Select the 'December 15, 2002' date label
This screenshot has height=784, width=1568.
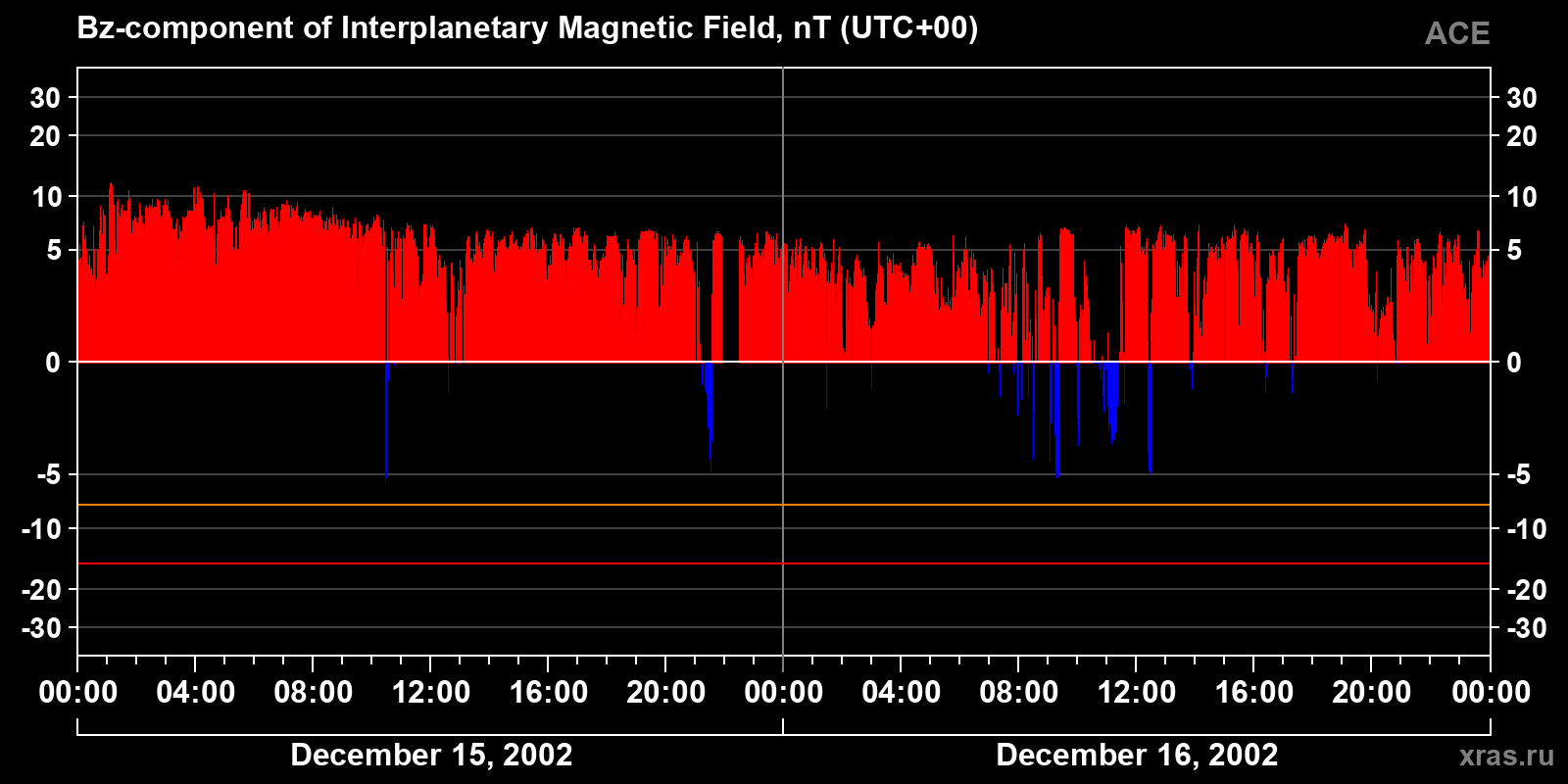click(431, 755)
